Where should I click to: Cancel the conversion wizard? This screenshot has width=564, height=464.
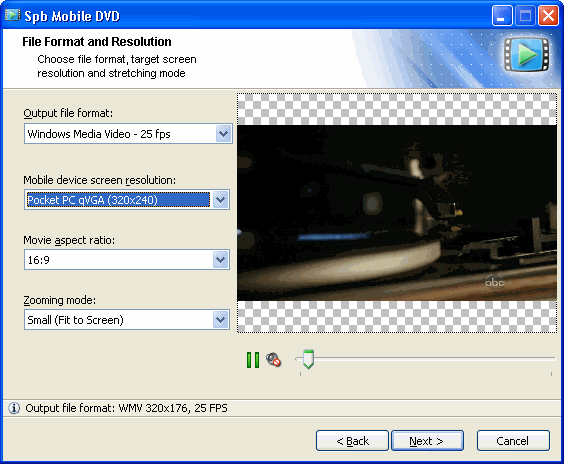click(x=513, y=441)
